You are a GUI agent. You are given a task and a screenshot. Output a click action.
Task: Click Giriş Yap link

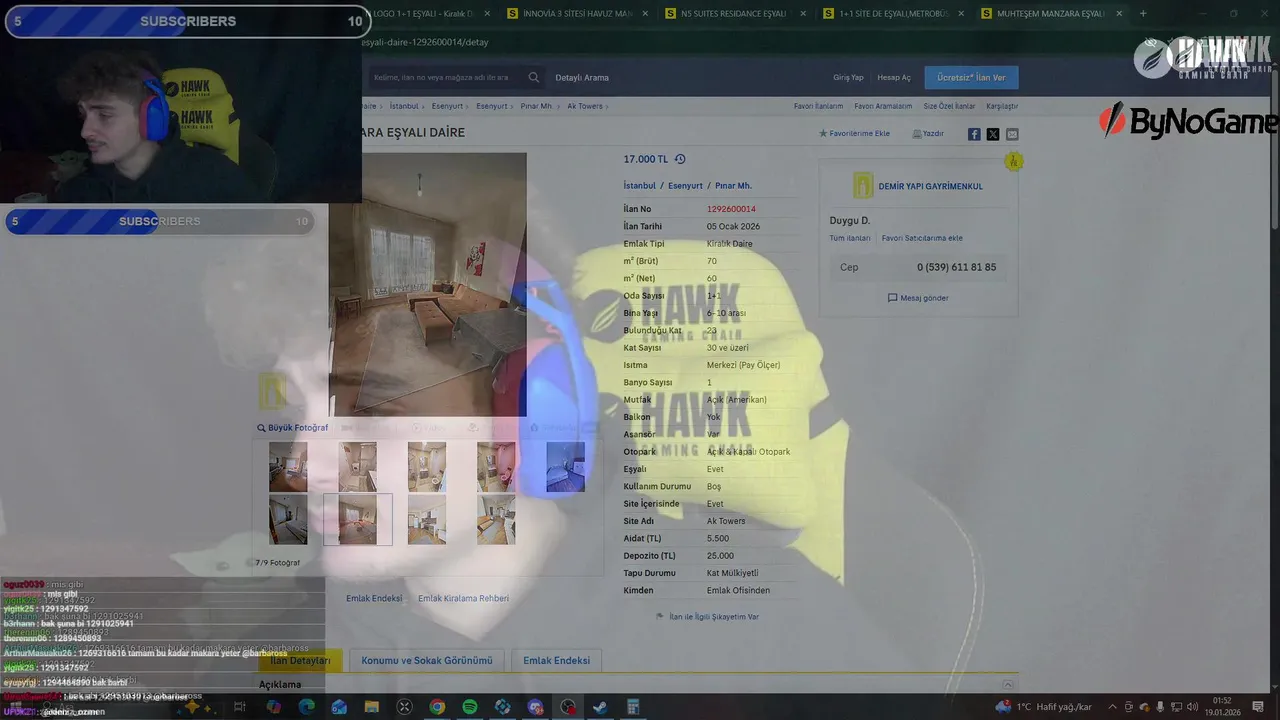coord(848,77)
